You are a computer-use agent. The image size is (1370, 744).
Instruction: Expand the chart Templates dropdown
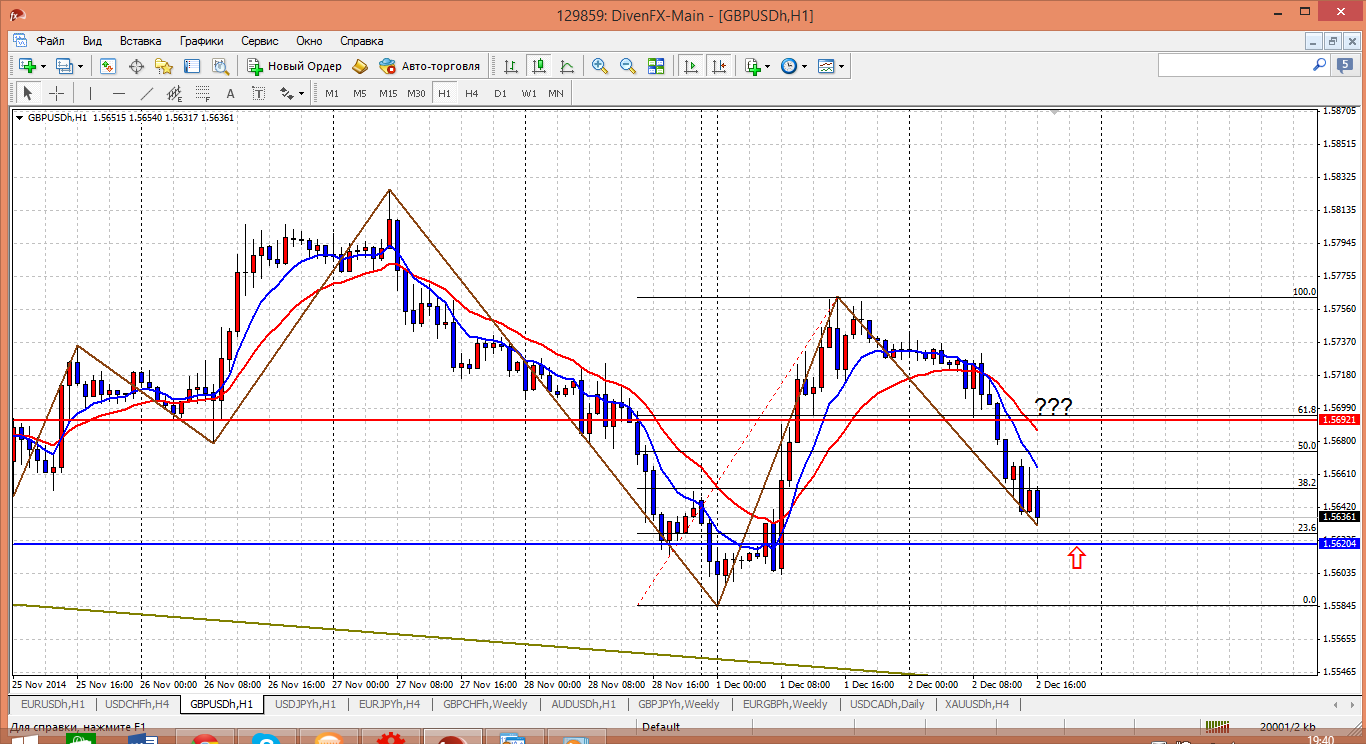click(842, 66)
